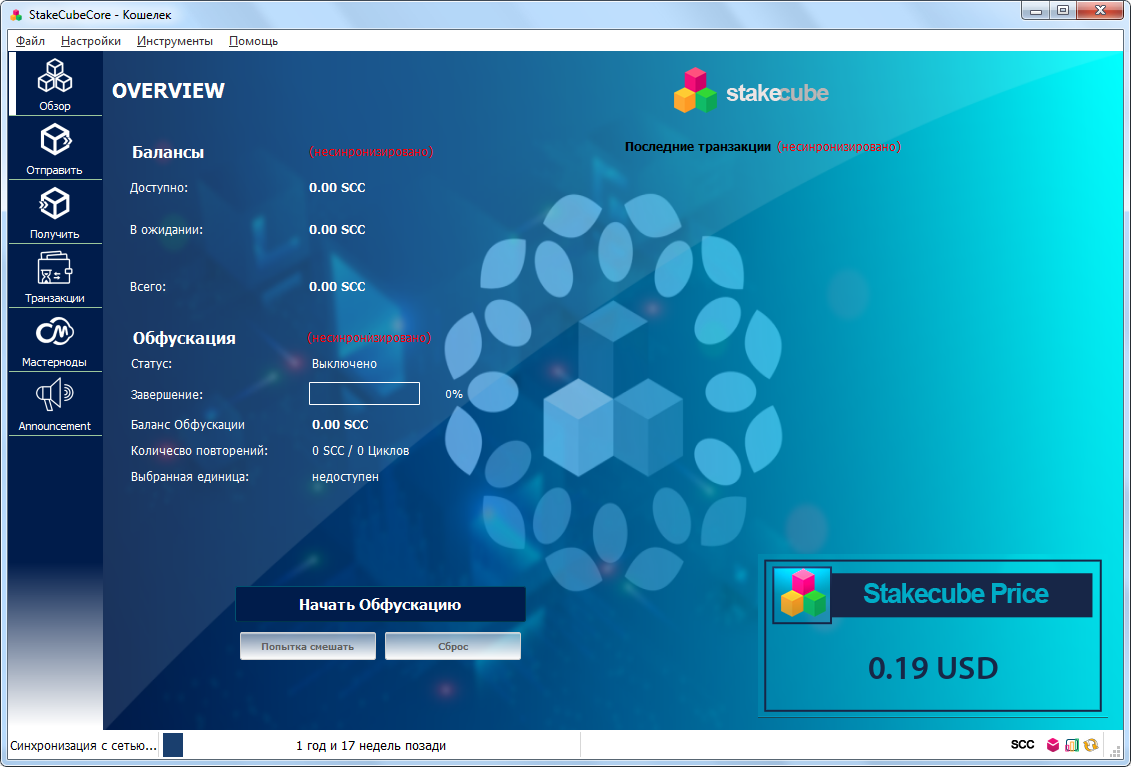Click the Stakecube logo at the top
Image resolution: width=1131 pixels, height=767 pixels.
751,91
